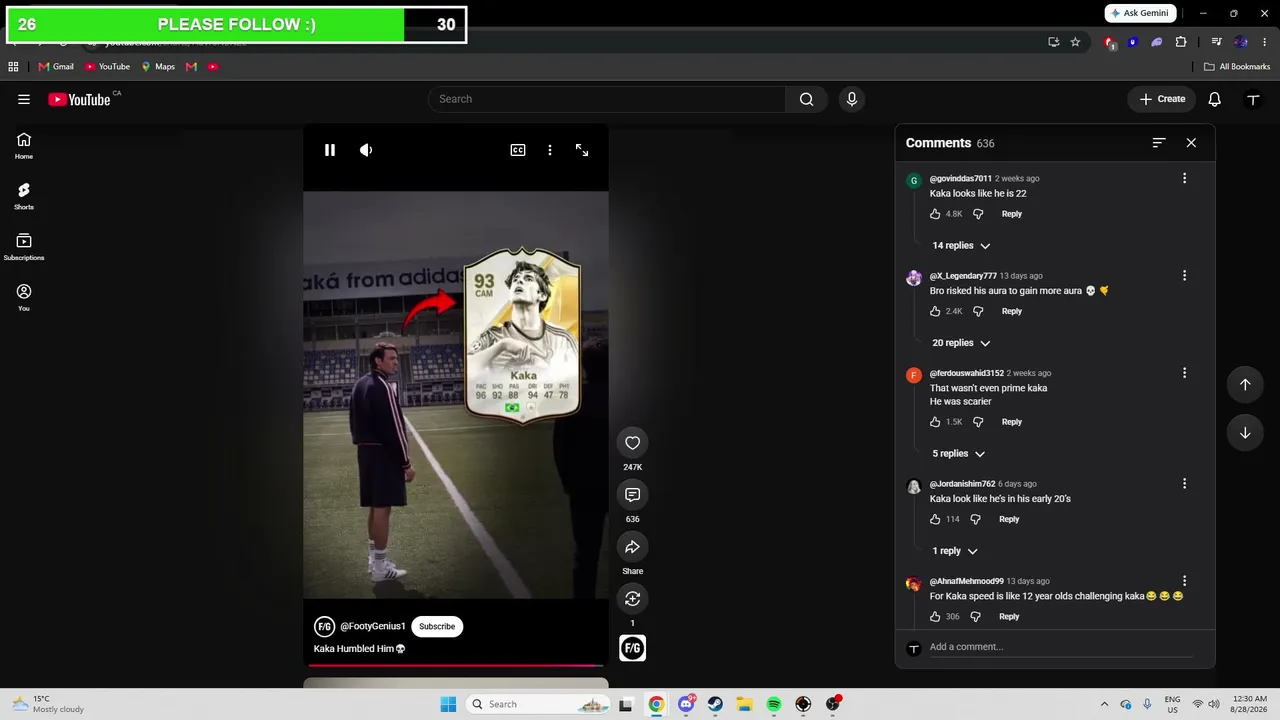
Task: Open the You page in sidebar
Action: coord(24,297)
